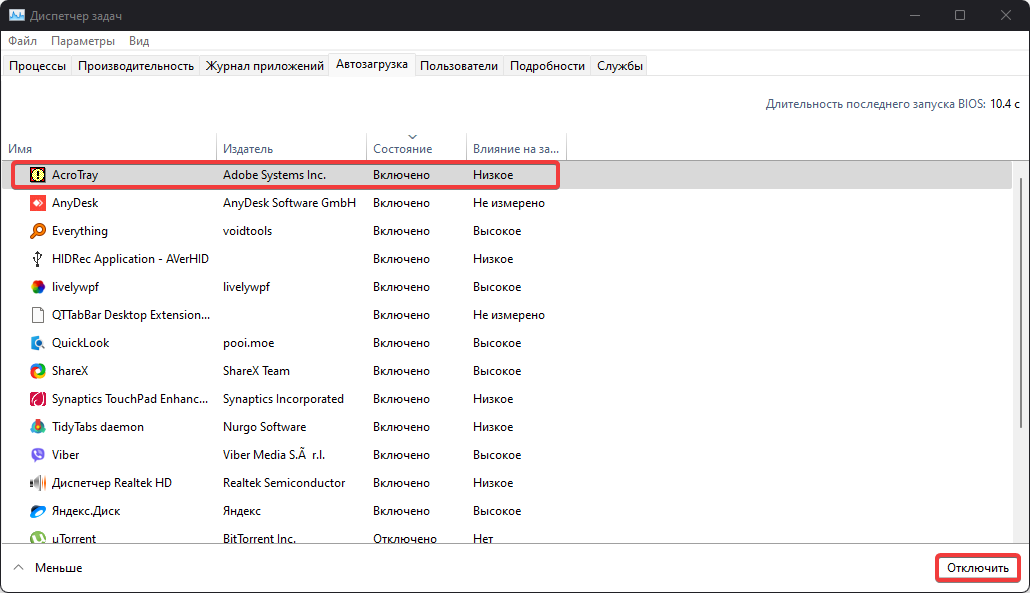Viewport: 1030px width, 593px height.
Task: Switch to the Подробности tab
Action: [x=547, y=66]
